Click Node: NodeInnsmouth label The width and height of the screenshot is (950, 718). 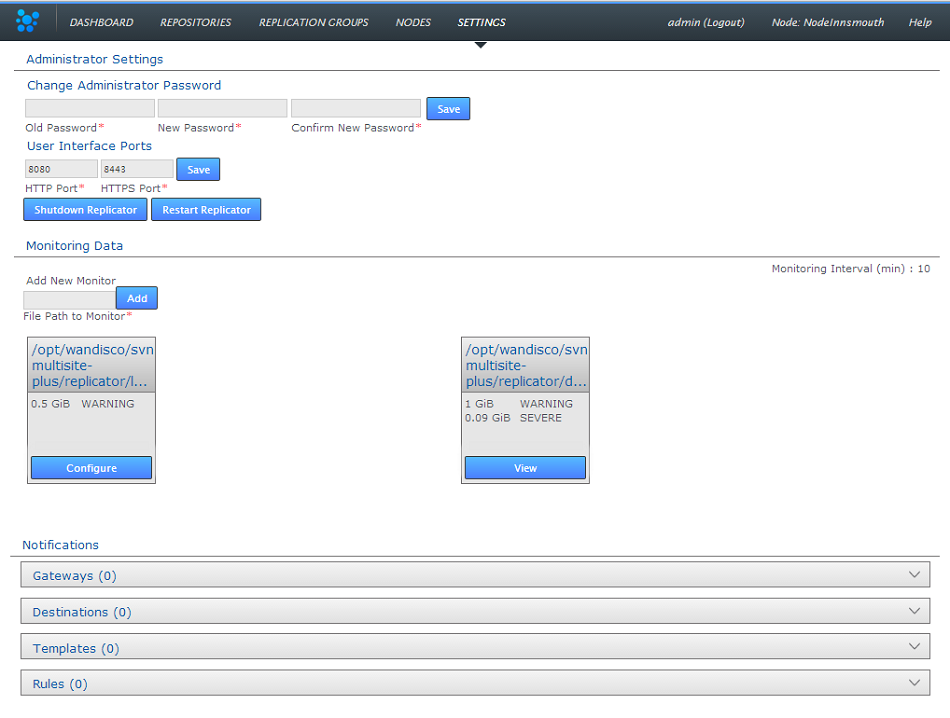point(828,22)
